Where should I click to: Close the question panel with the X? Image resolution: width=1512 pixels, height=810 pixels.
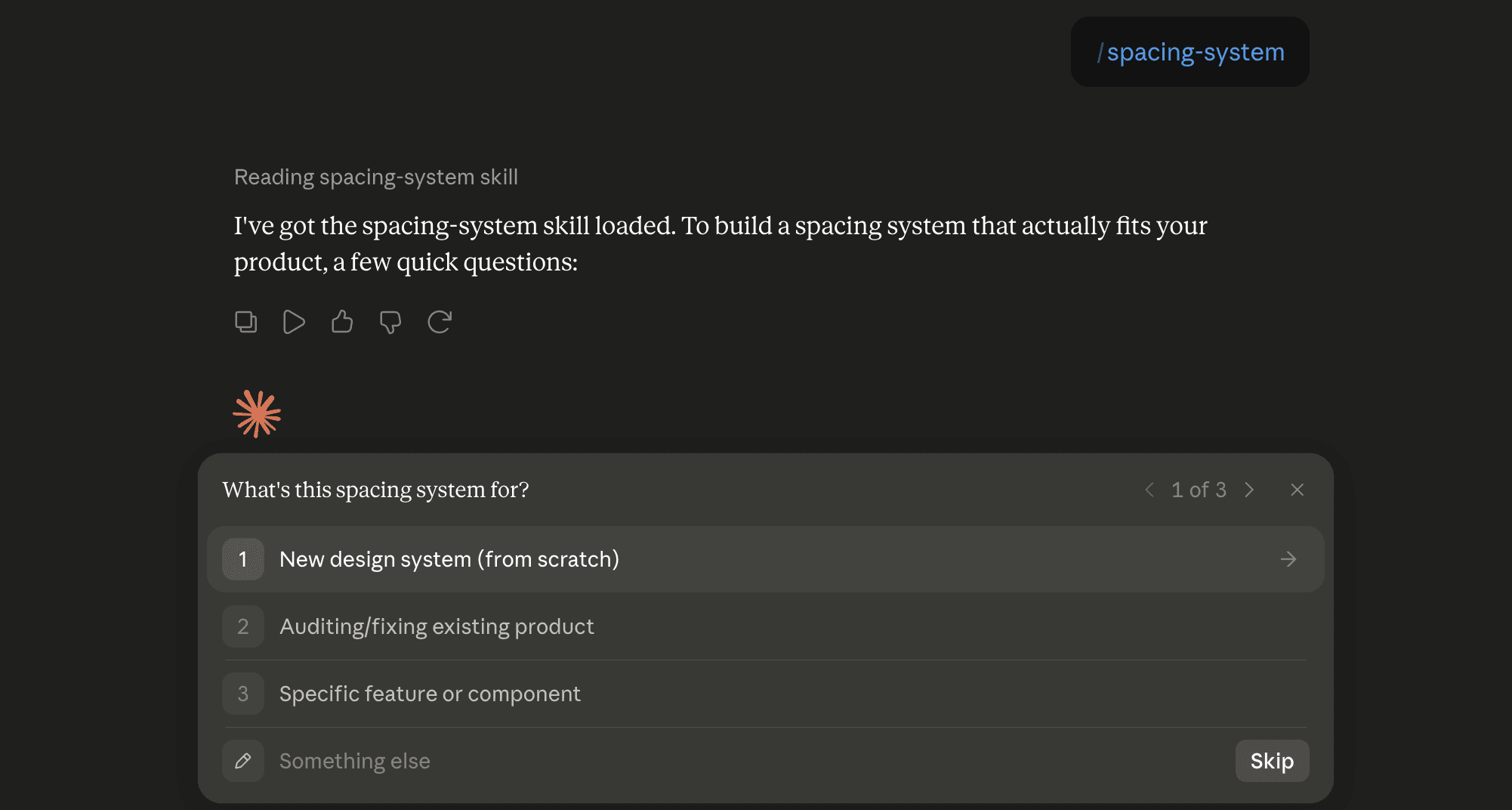coord(1297,490)
